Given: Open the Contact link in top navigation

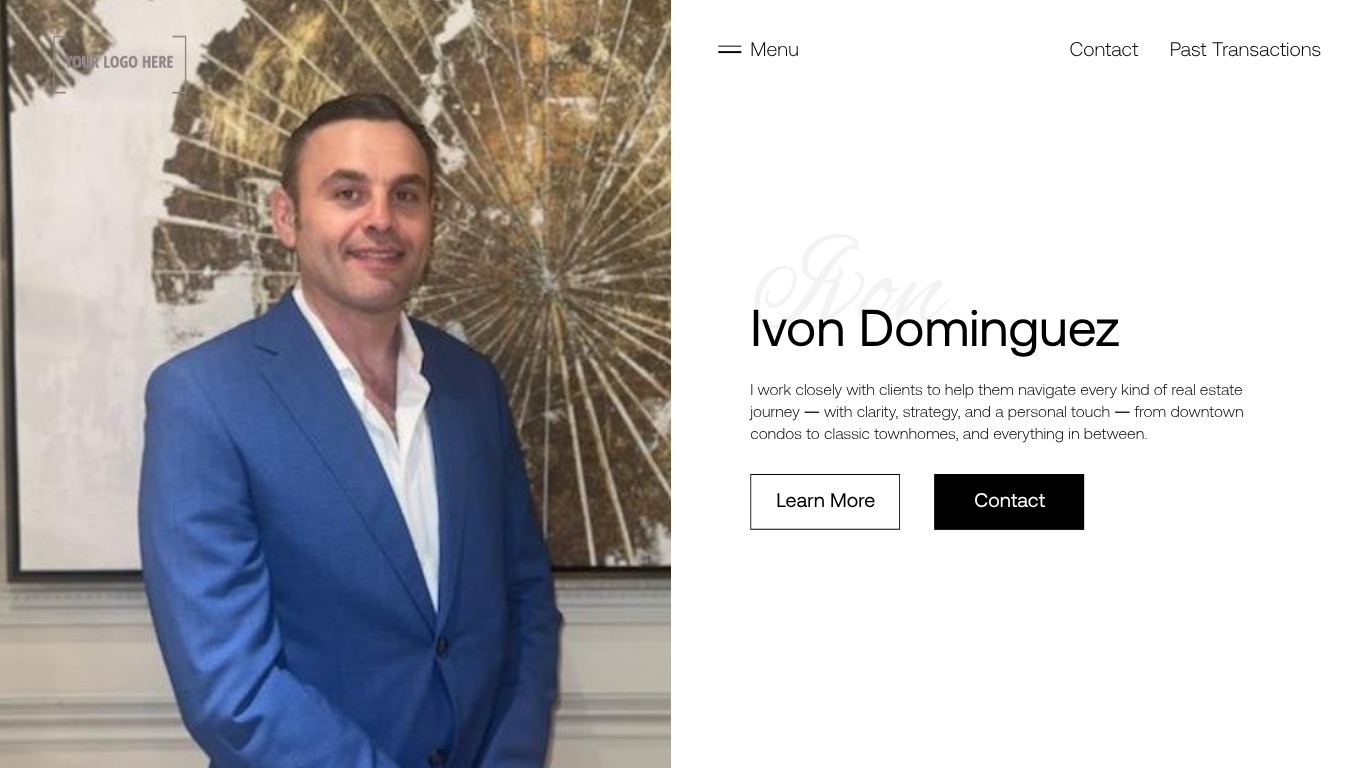Looking at the screenshot, I should pos(1103,49).
